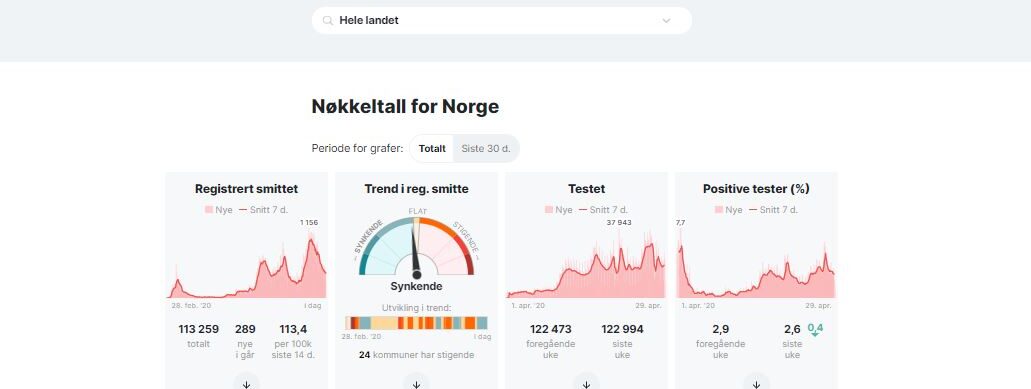Select Totalt graph period

click(x=432, y=149)
